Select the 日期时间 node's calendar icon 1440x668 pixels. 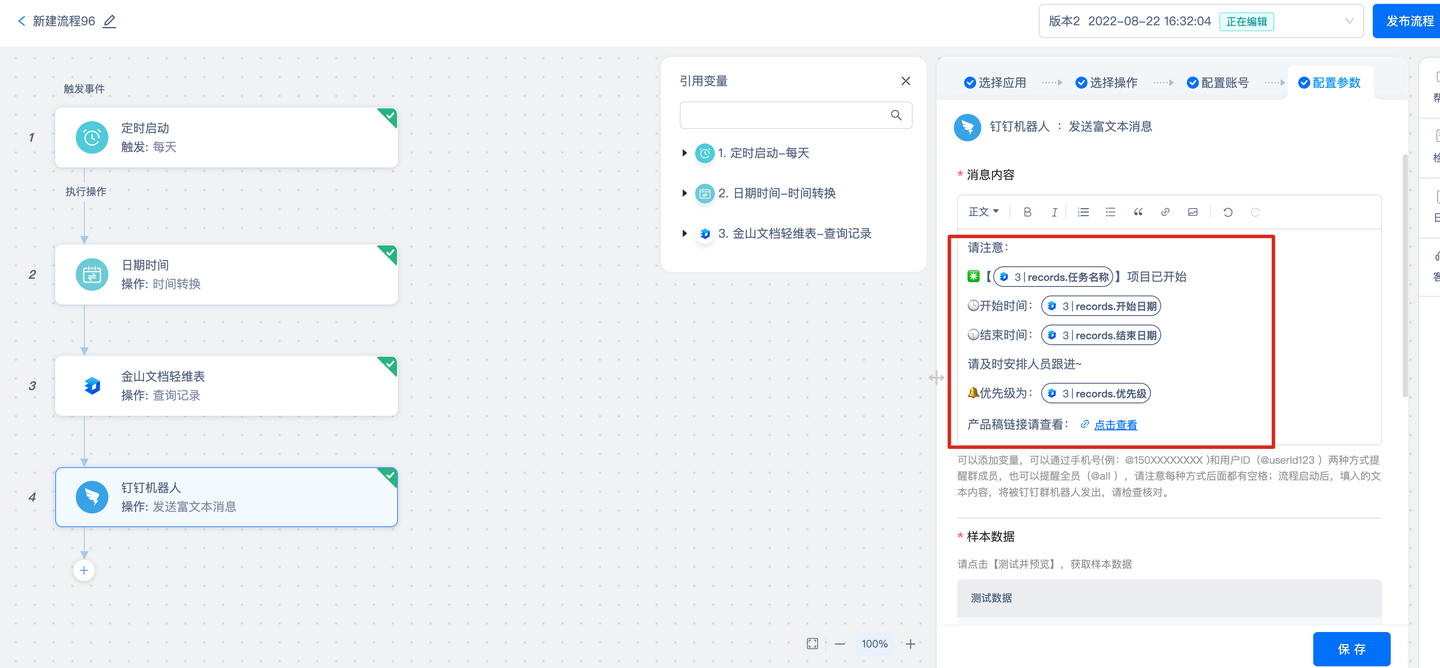pyautogui.click(x=92, y=274)
